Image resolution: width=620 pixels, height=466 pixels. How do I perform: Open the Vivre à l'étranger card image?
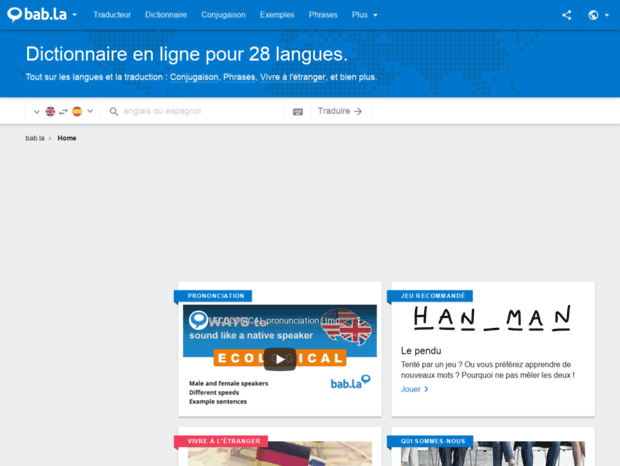pos(280,454)
